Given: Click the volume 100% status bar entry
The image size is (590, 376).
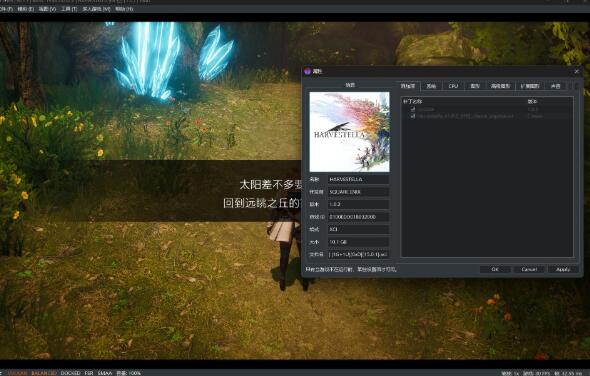Looking at the screenshot, I should [x=128, y=373].
